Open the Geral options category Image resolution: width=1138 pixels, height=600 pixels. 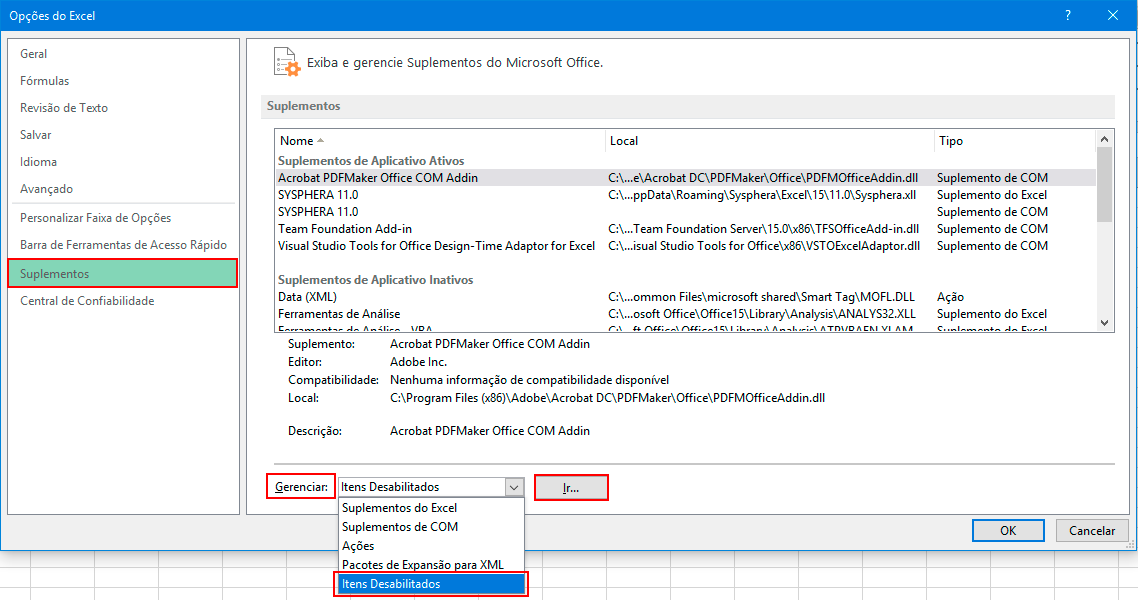pyautogui.click(x=34, y=54)
